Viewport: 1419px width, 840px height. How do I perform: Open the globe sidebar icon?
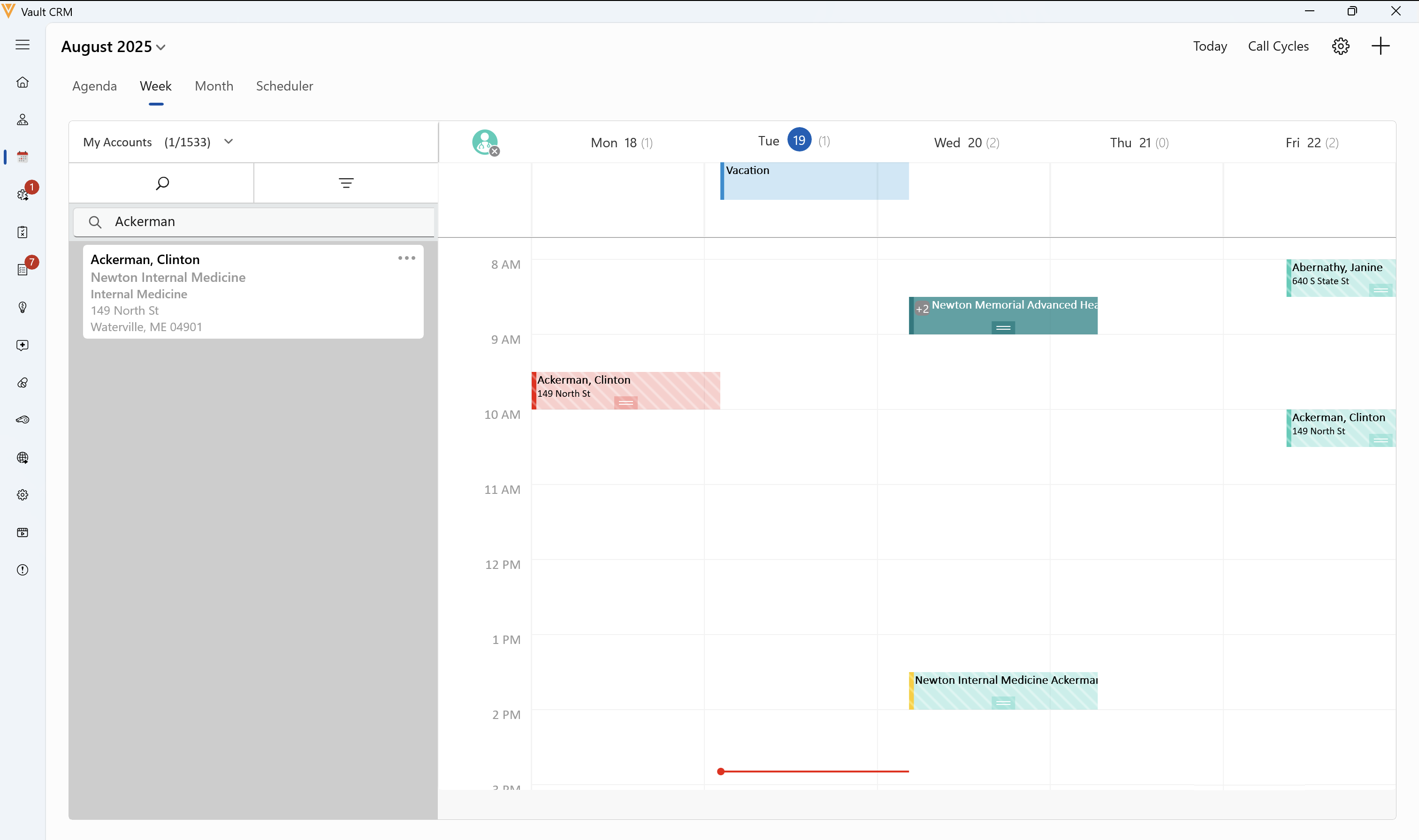tap(23, 457)
